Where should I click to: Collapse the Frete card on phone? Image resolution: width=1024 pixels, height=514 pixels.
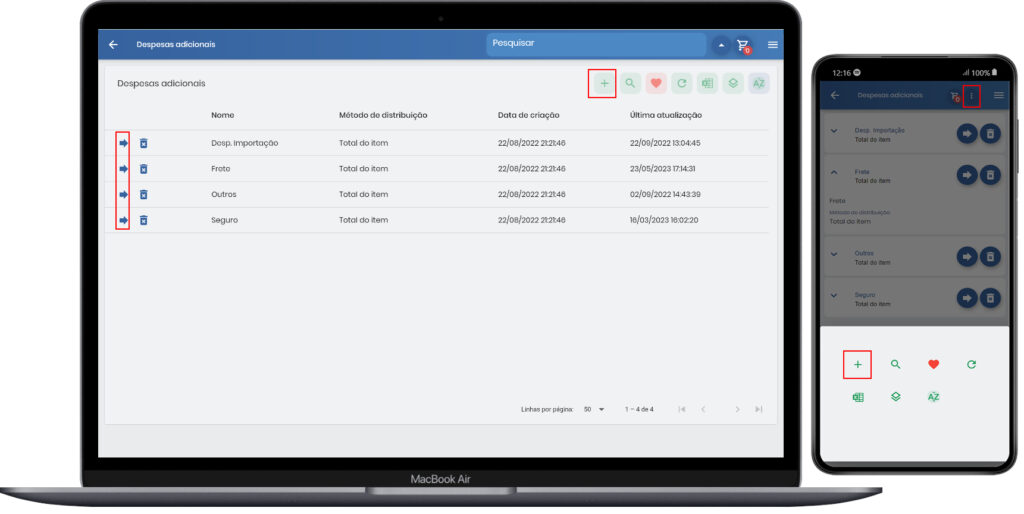[834, 172]
